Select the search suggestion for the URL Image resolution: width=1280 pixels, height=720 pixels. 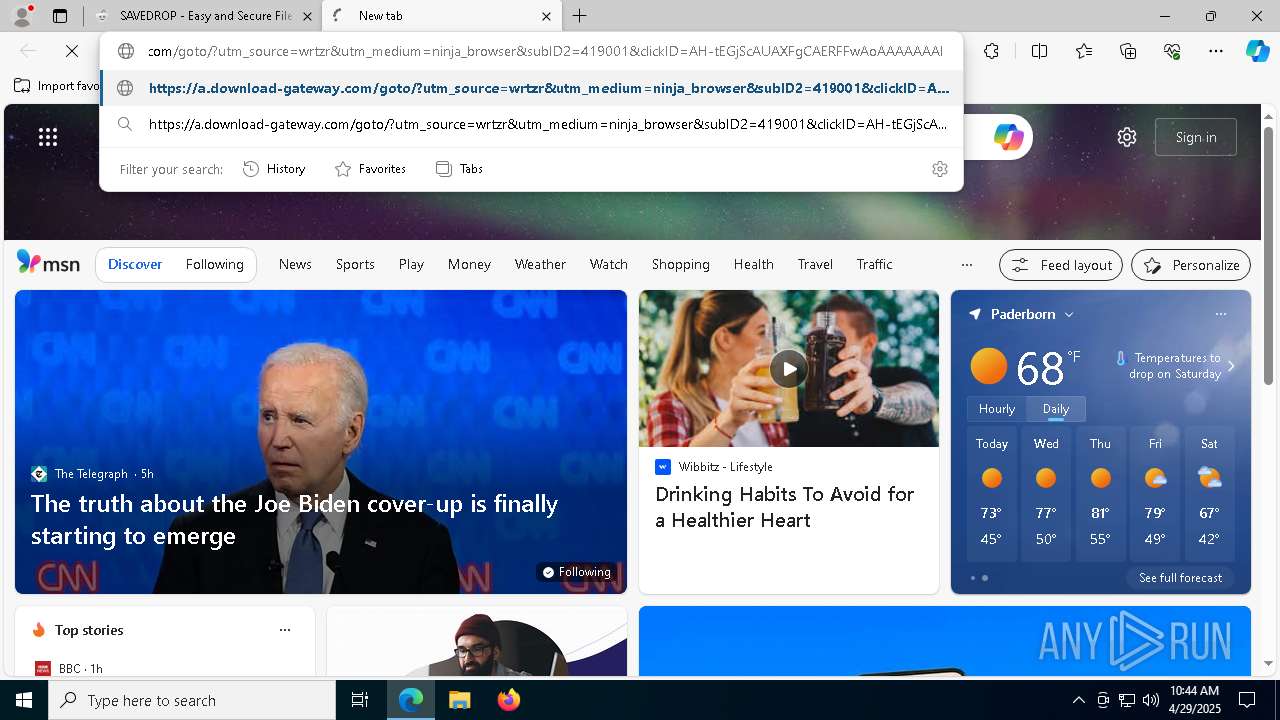(532, 125)
